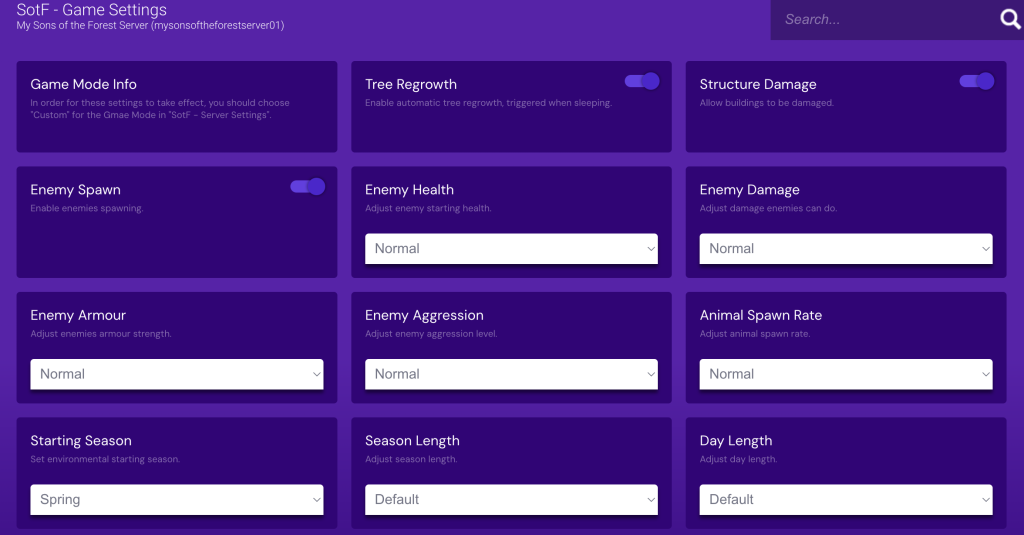Screen dimensions: 1024x535
Task: Click the Starting Season heading
Action: point(81,441)
